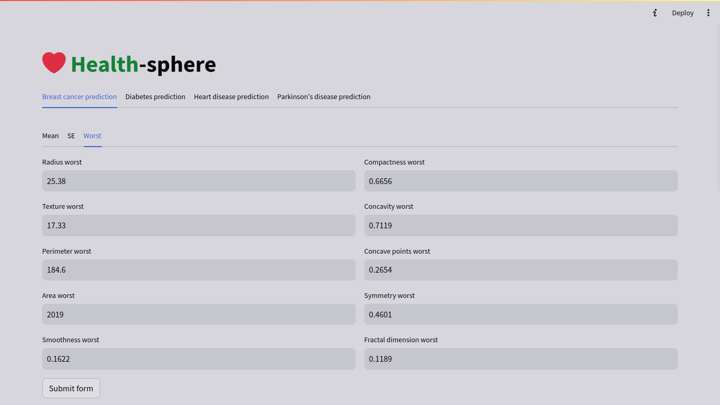Click the Fractal dimension worst input
This screenshot has width=720, height=405.
pos(520,359)
